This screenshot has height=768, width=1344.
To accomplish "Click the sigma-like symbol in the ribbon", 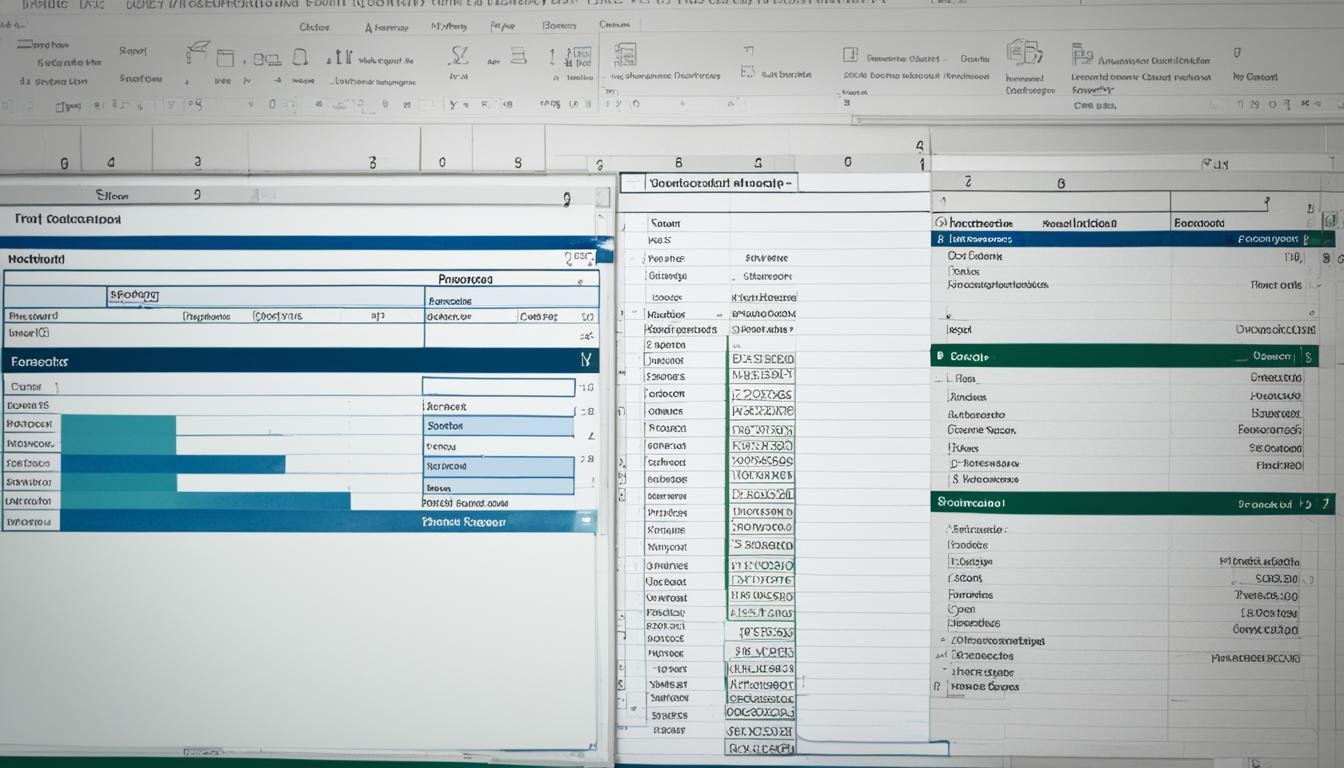I will click(459, 55).
